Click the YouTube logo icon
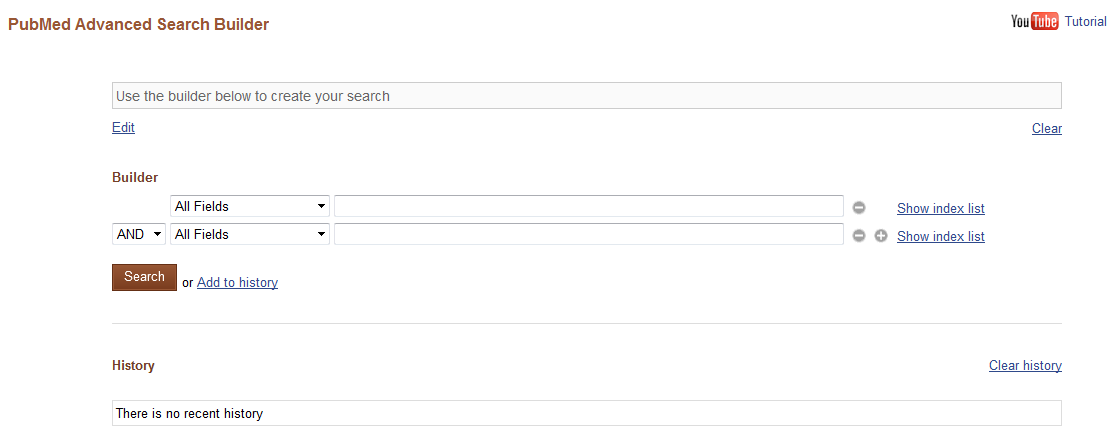 click(1034, 22)
